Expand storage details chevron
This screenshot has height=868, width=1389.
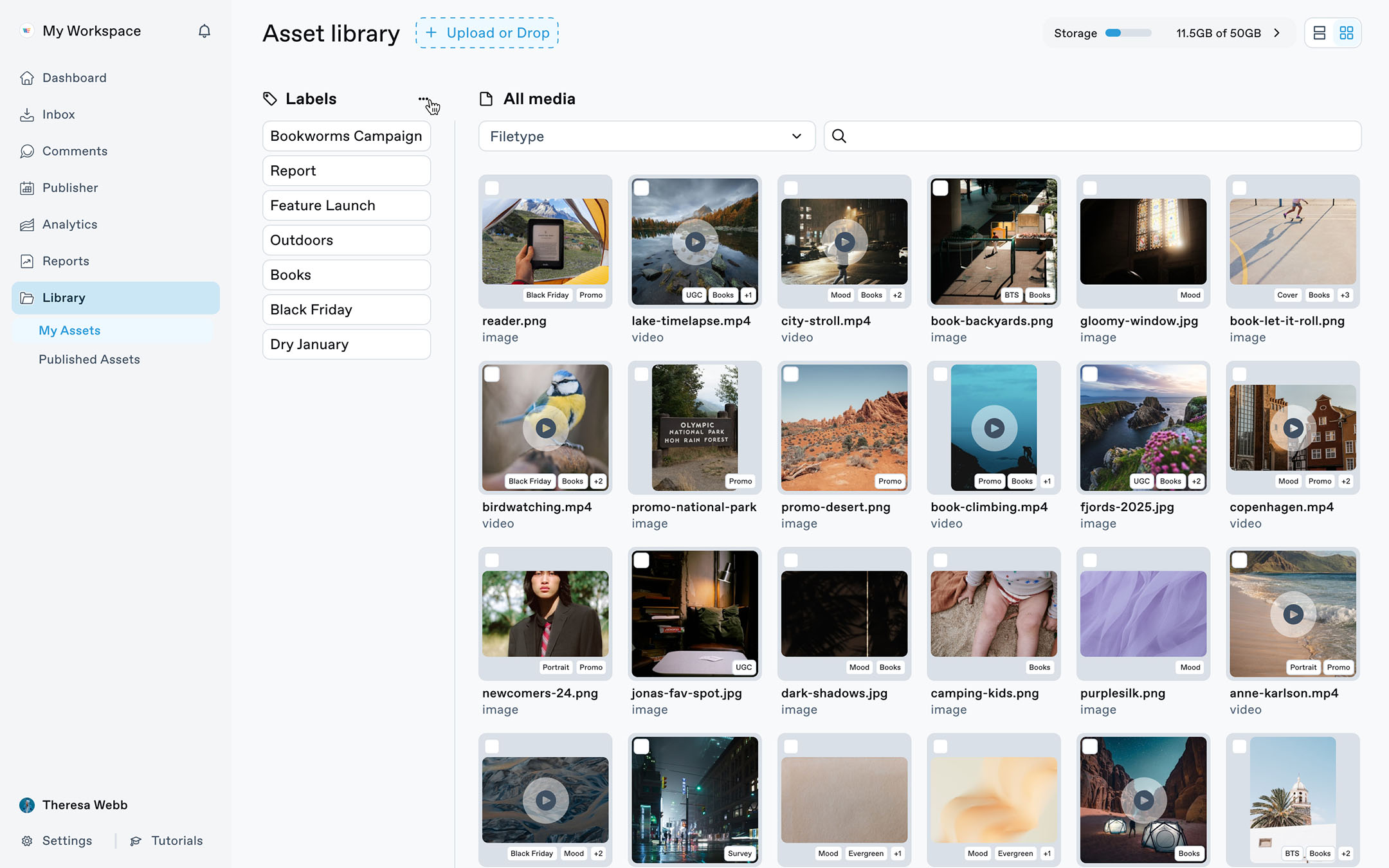click(1277, 33)
